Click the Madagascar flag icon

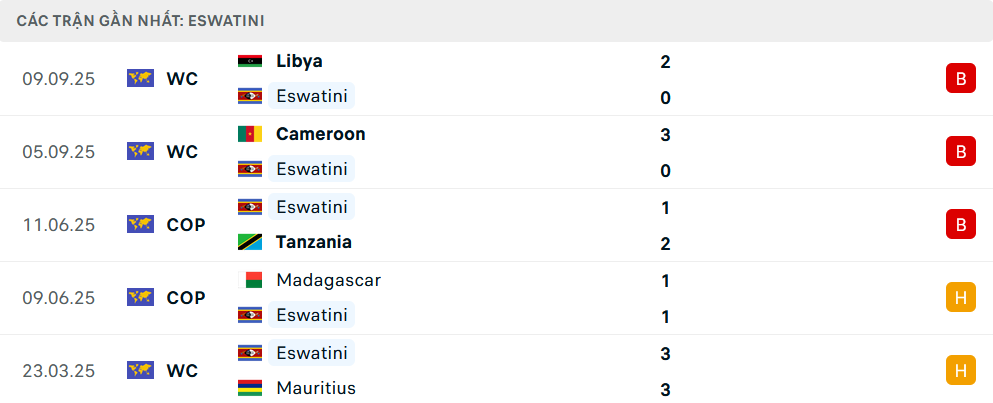[x=249, y=280]
